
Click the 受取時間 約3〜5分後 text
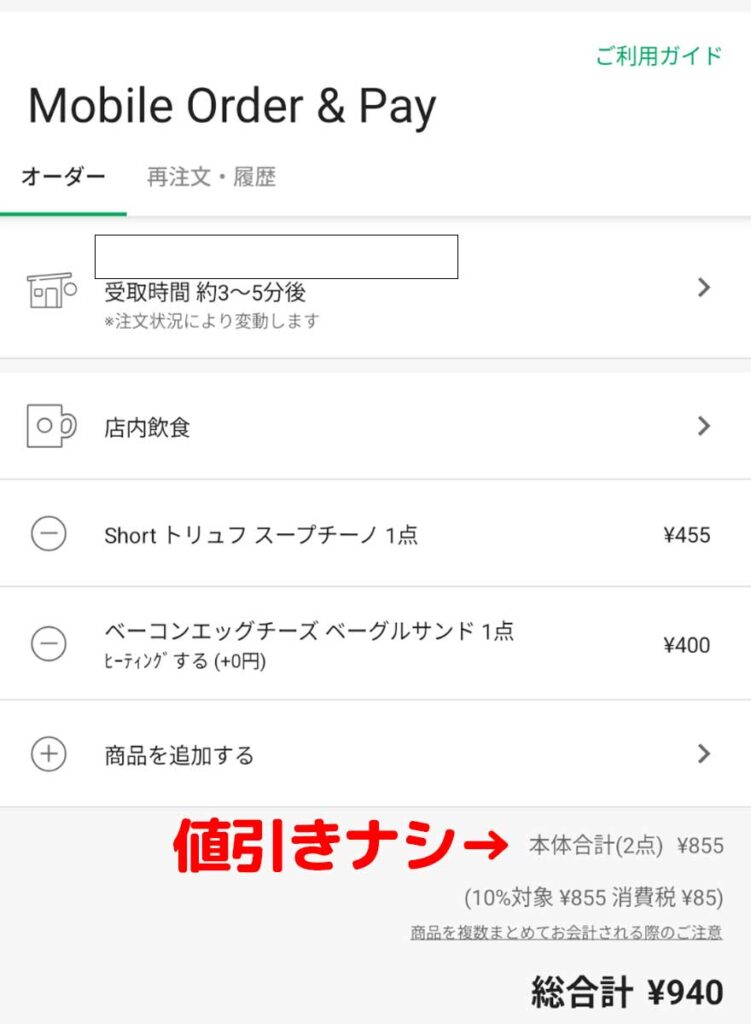205,293
